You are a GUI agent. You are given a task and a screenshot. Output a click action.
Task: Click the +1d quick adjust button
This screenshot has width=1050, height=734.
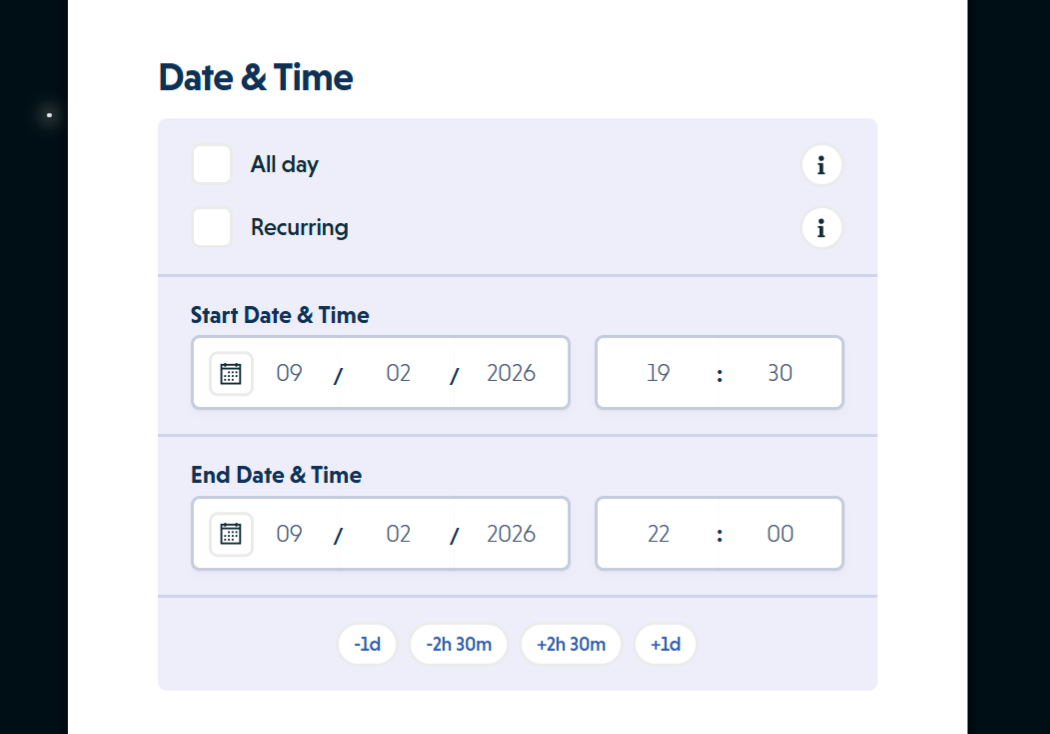pyautogui.click(x=665, y=644)
